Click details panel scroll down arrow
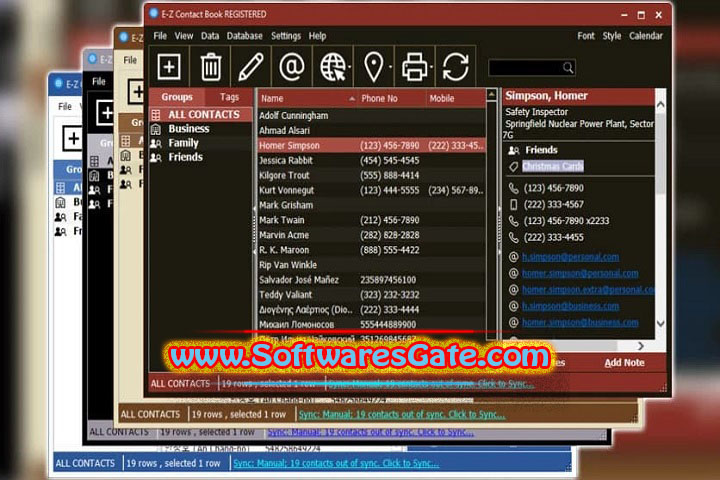The height and width of the screenshot is (480, 720). pos(660,323)
